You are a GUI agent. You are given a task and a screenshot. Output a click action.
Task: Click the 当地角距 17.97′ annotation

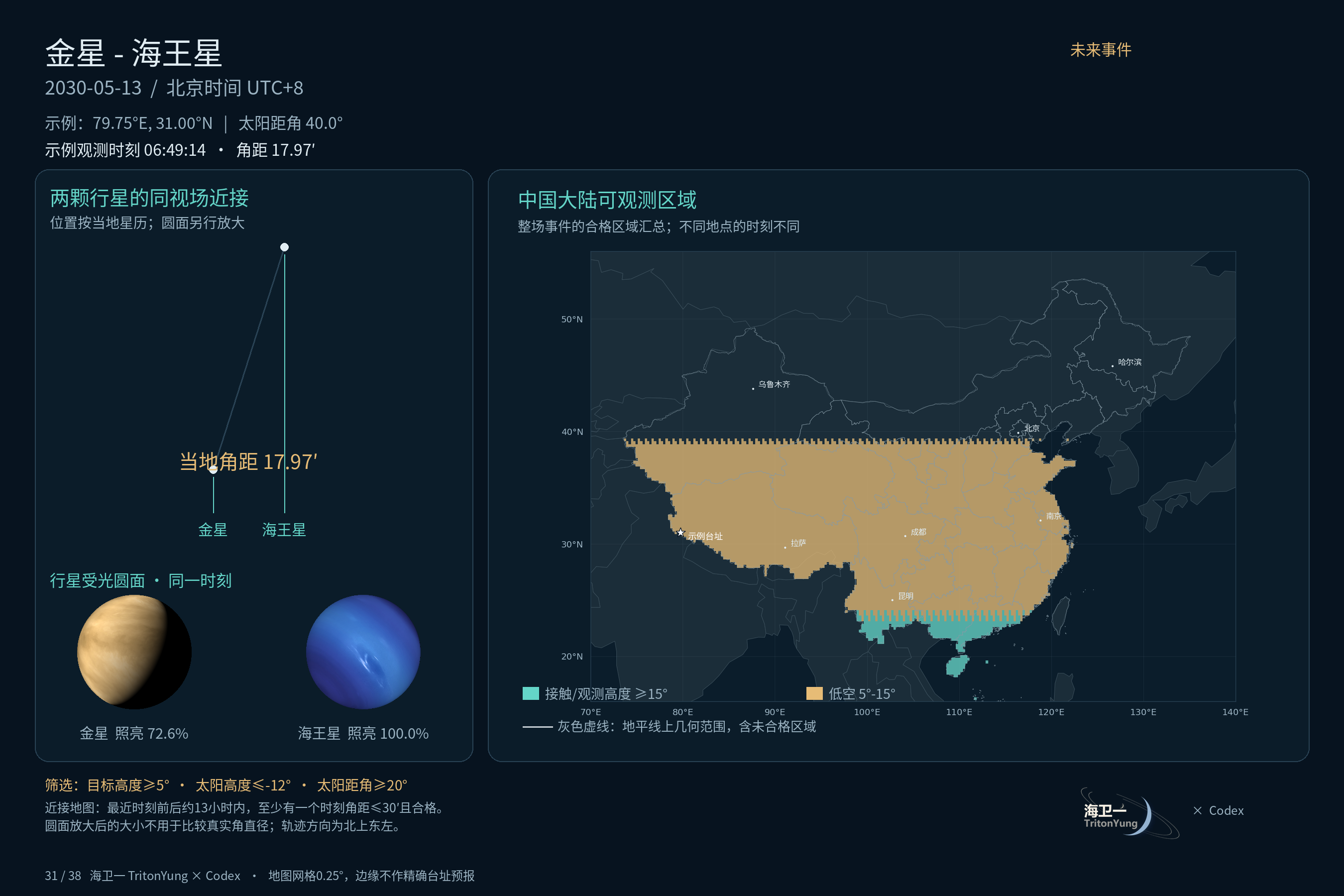[248, 462]
